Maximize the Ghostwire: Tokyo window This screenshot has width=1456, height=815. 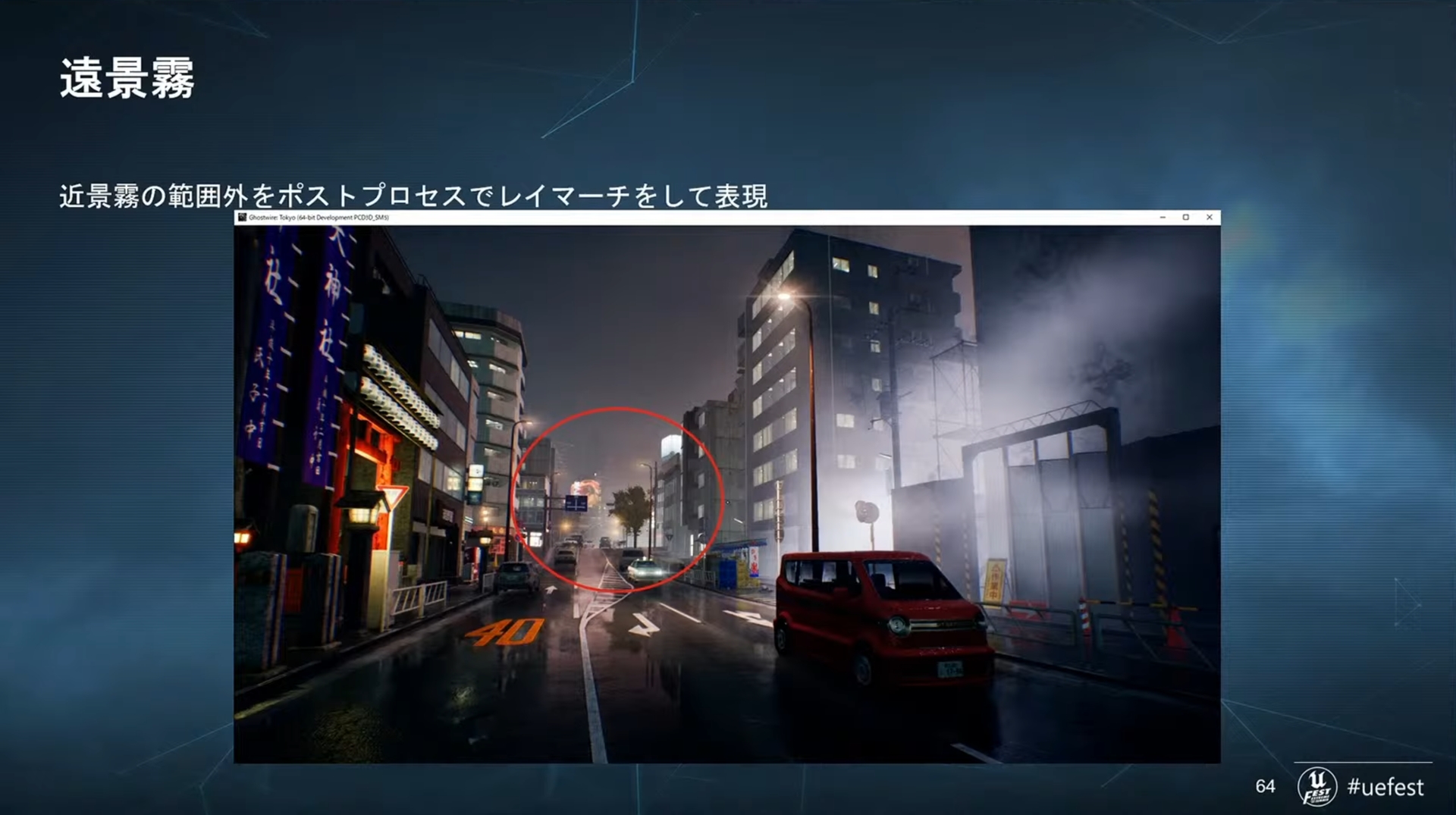(x=1186, y=218)
